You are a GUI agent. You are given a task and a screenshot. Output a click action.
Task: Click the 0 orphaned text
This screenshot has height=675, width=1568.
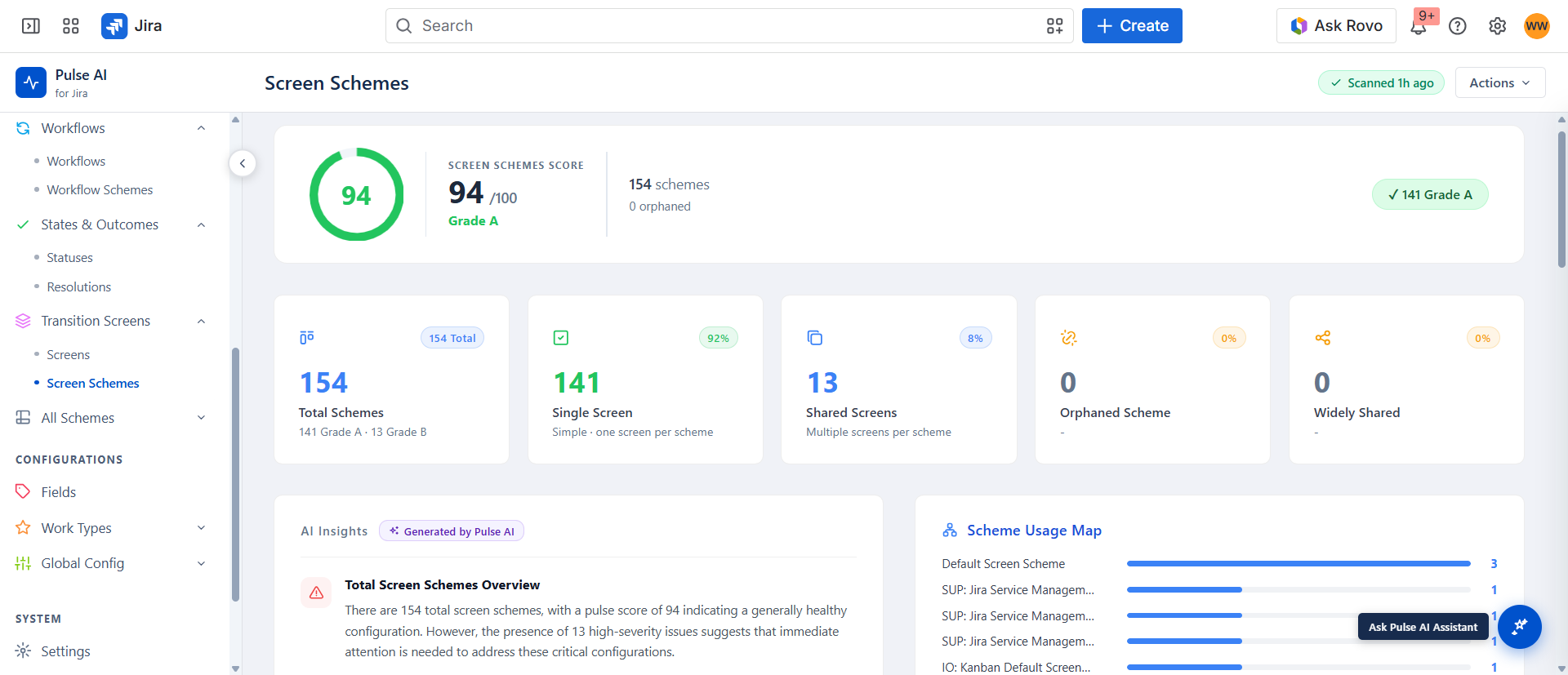[x=660, y=206]
